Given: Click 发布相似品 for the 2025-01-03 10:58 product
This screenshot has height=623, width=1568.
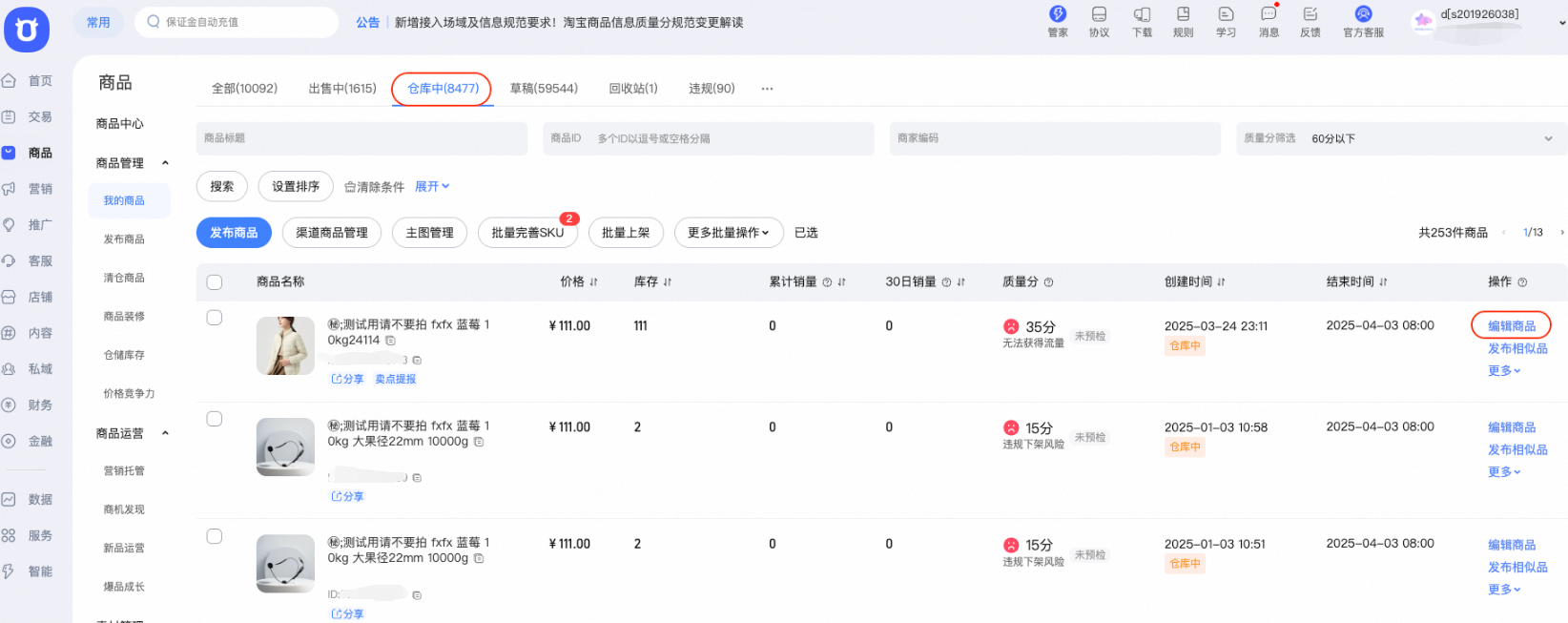Looking at the screenshot, I should (1517, 449).
